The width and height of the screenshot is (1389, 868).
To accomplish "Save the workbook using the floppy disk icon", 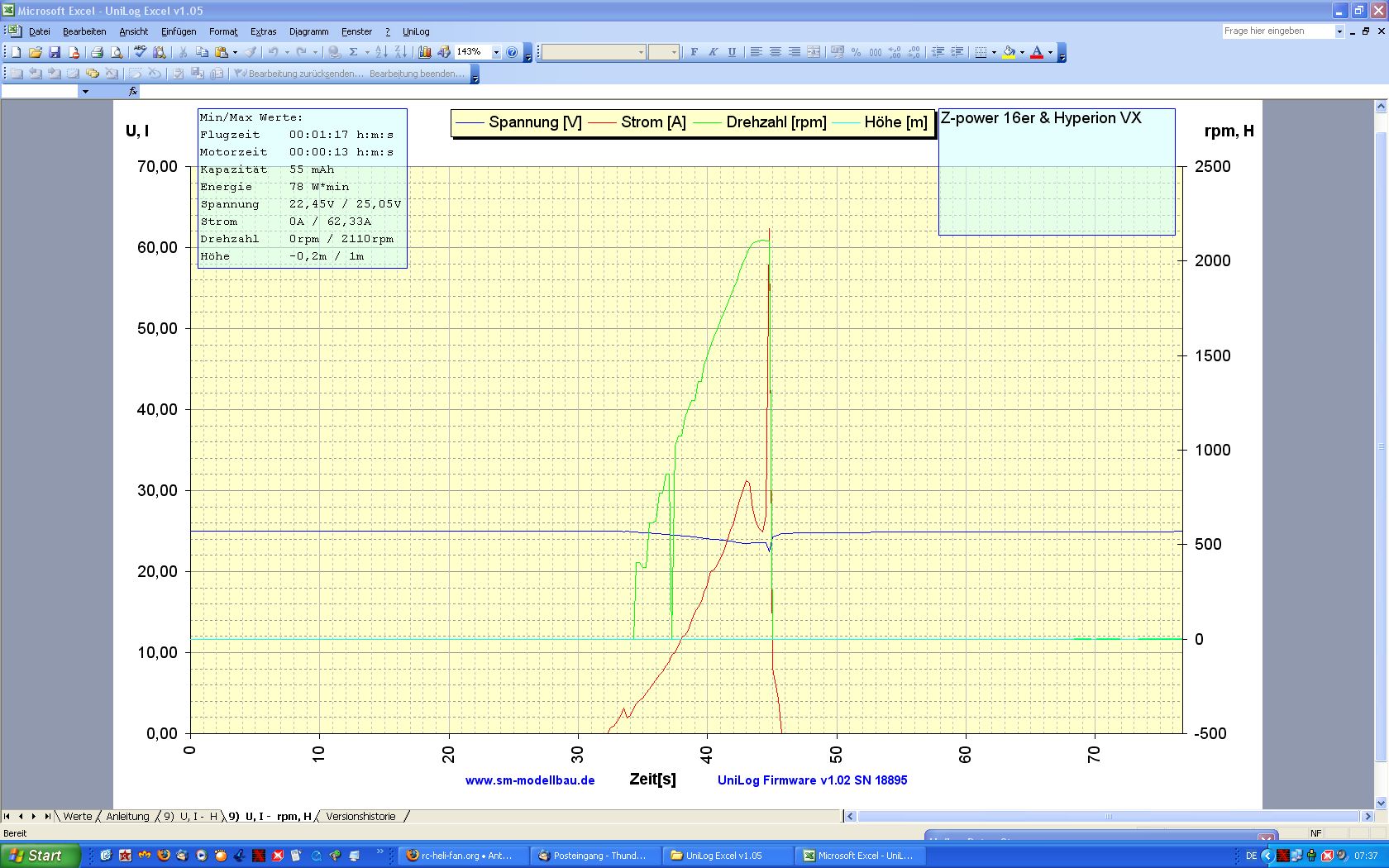I will click(x=55, y=52).
